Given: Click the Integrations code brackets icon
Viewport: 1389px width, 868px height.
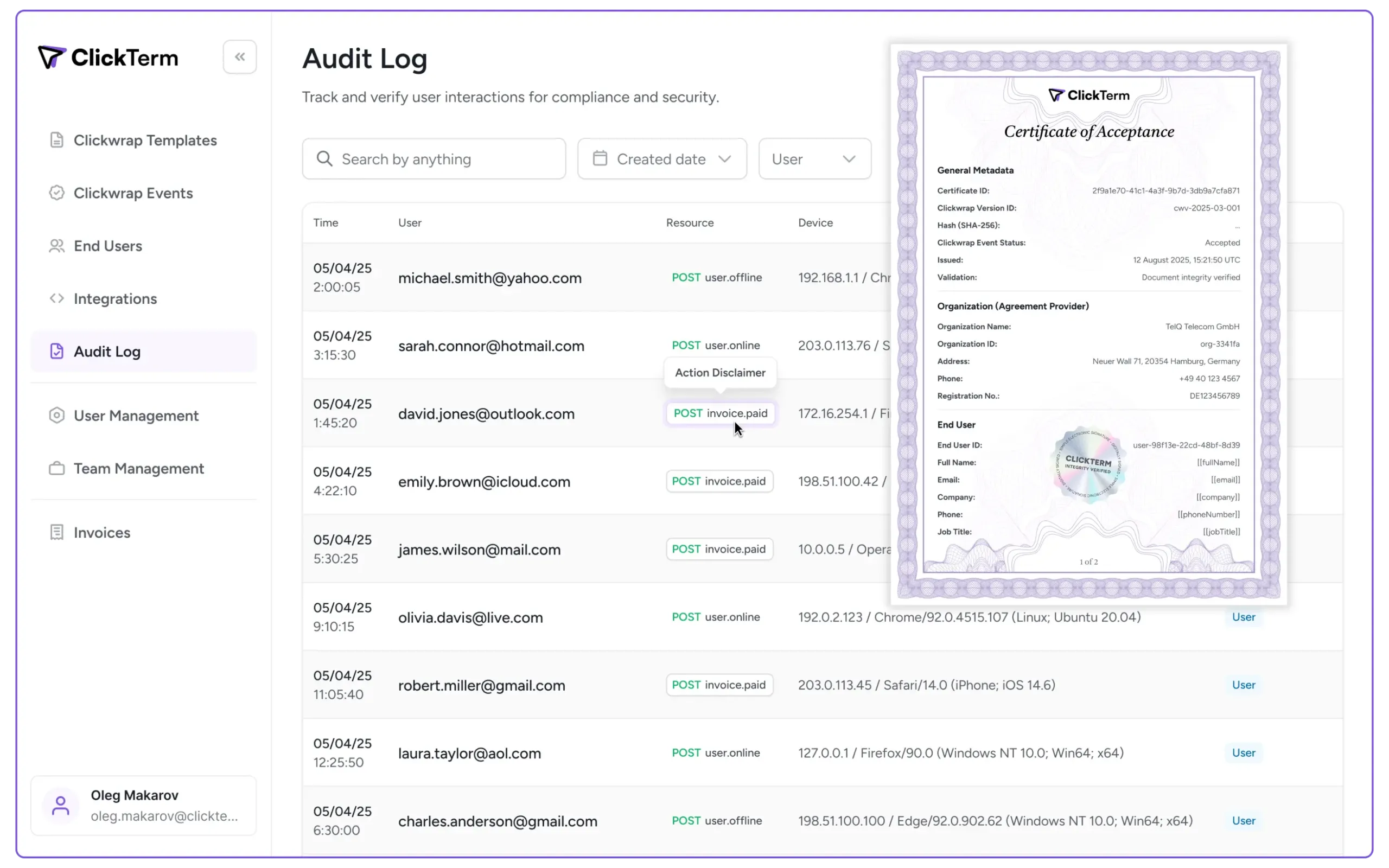Looking at the screenshot, I should point(56,298).
